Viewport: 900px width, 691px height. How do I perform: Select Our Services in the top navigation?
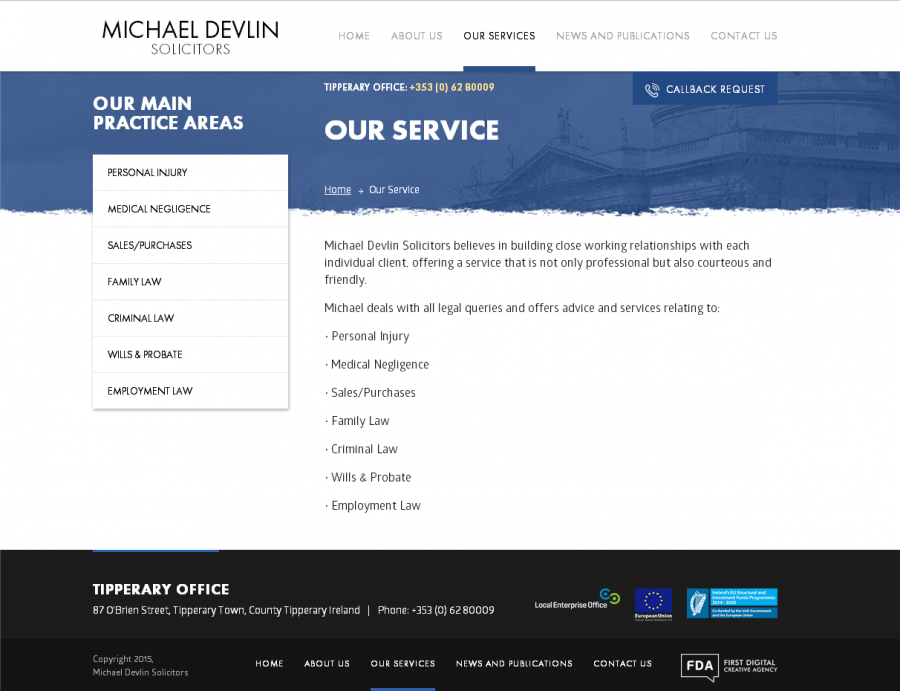[x=499, y=36]
